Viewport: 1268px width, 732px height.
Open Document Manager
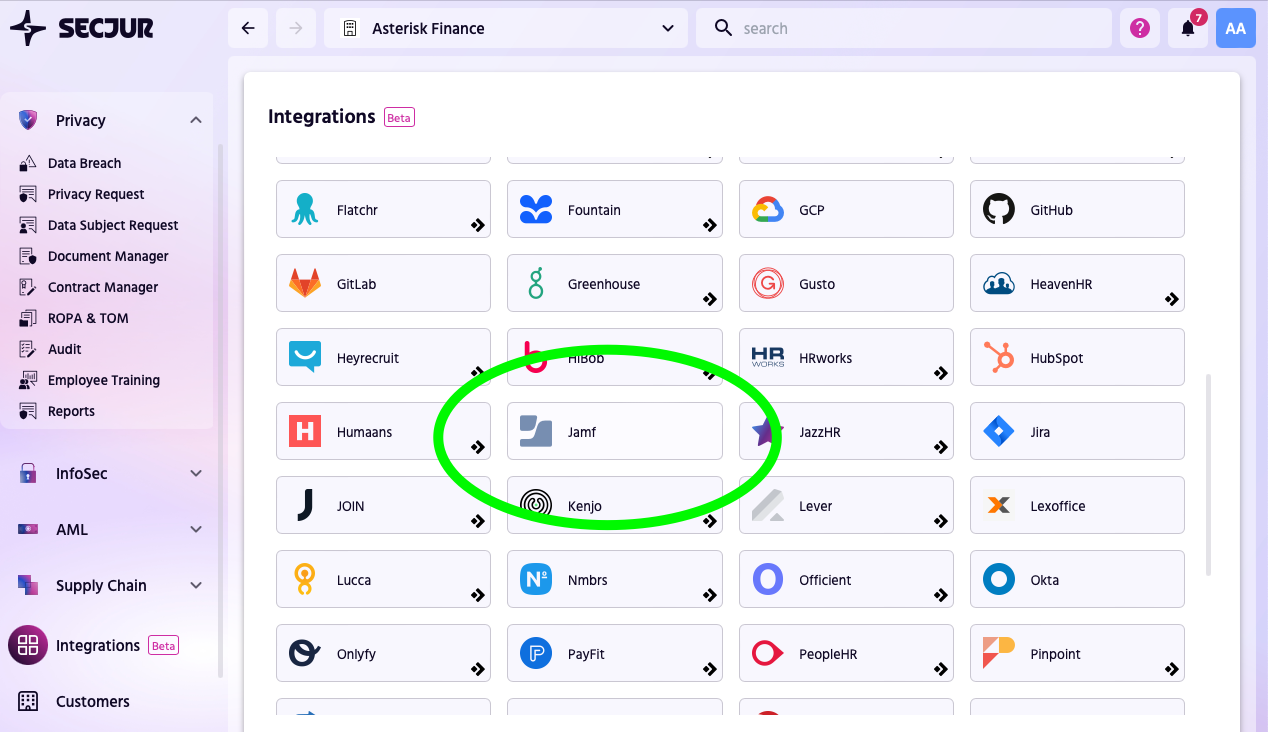click(108, 256)
